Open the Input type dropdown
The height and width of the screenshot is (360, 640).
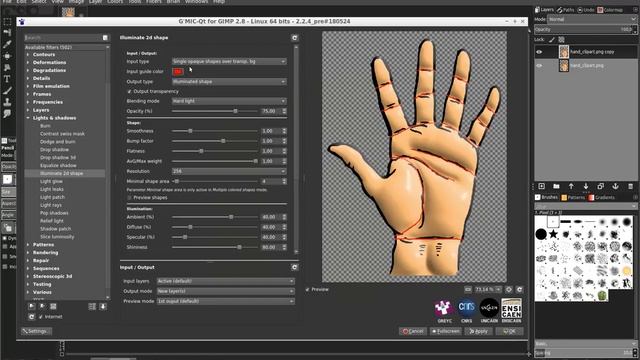pyautogui.click(x=229, y=61)
